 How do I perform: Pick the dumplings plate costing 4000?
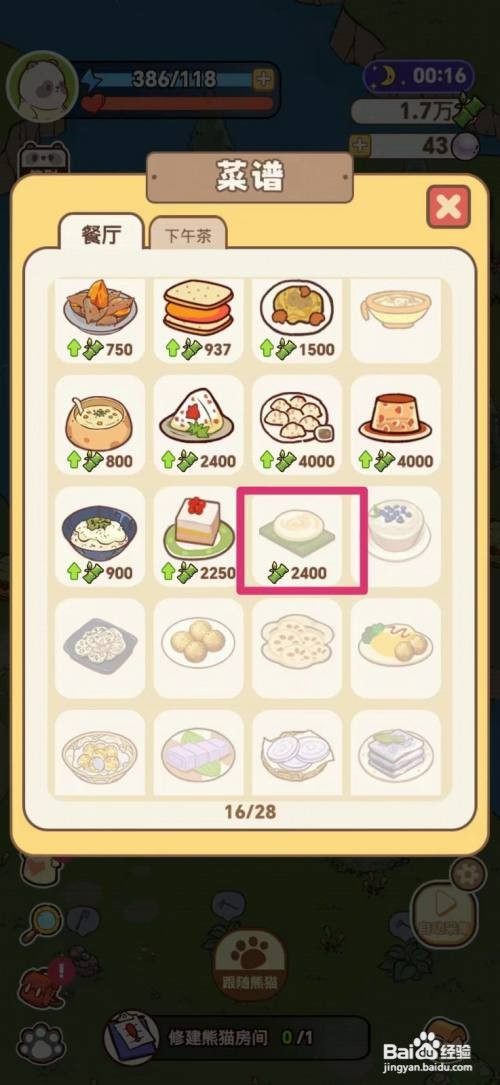[x=297, y=424]
